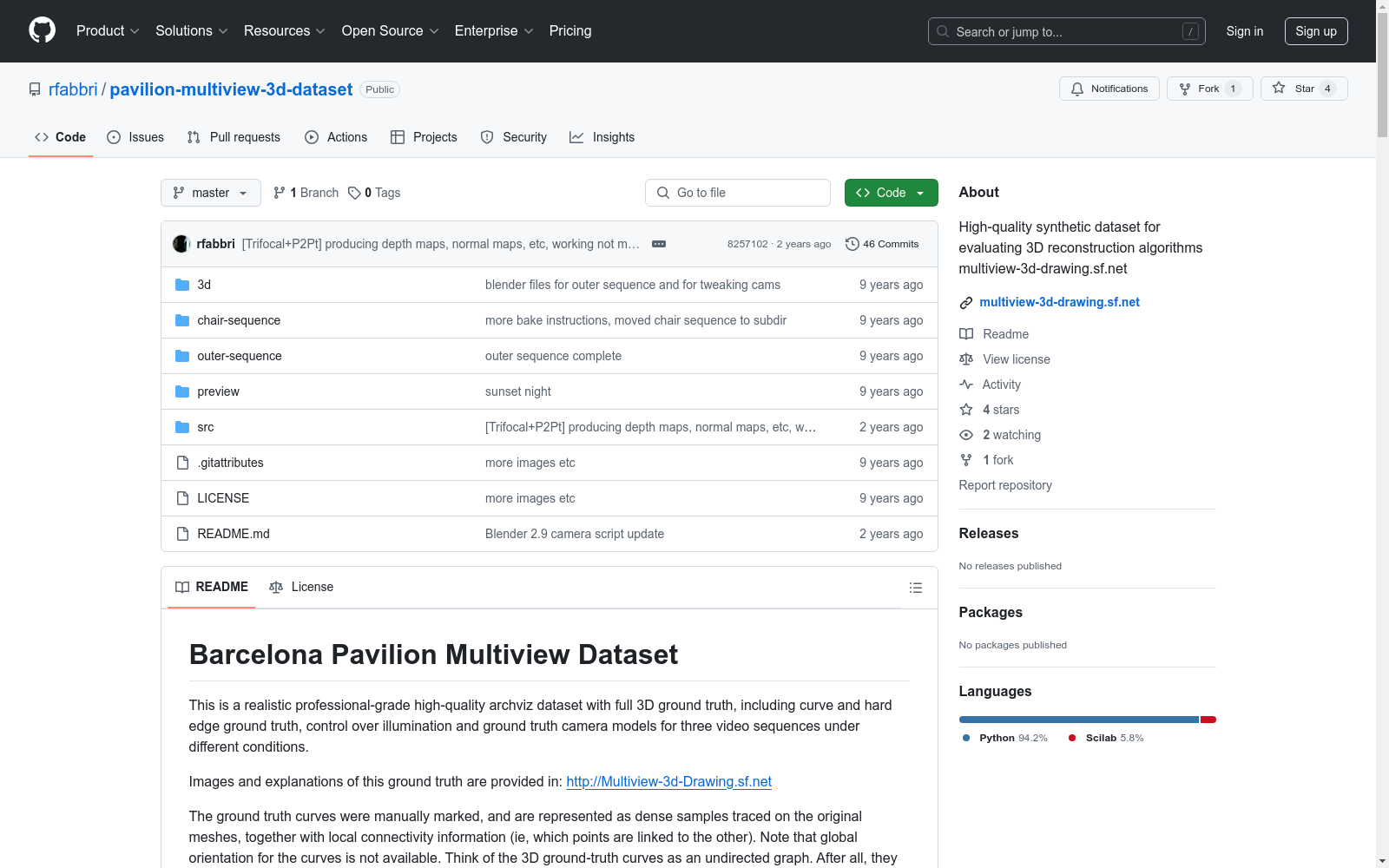Screen dimensions: 1389x868
Task: Click the README.md file icon
Action: click(x=182, y=534)
